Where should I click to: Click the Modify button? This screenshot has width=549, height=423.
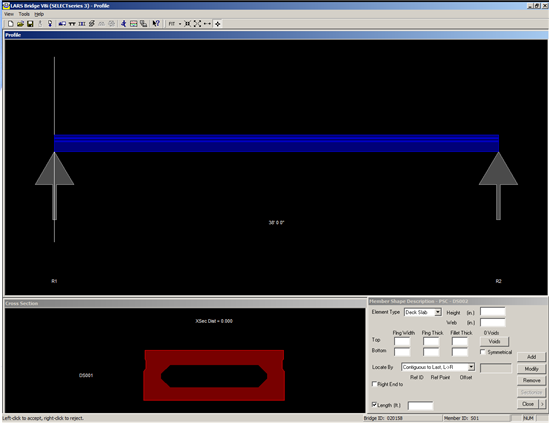pos(531,369)
